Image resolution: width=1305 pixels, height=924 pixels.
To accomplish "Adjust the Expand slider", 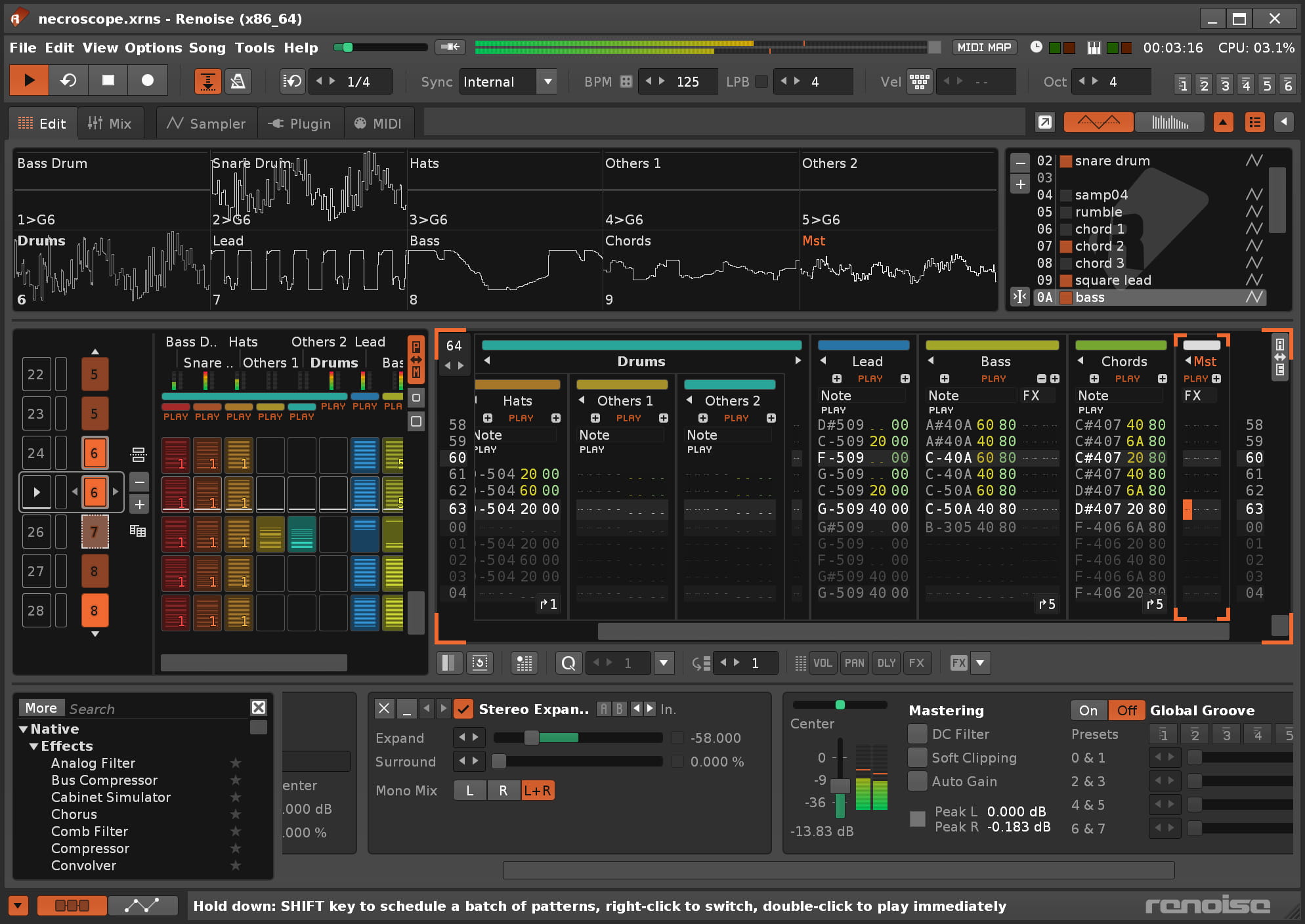I will pos(578,738).
